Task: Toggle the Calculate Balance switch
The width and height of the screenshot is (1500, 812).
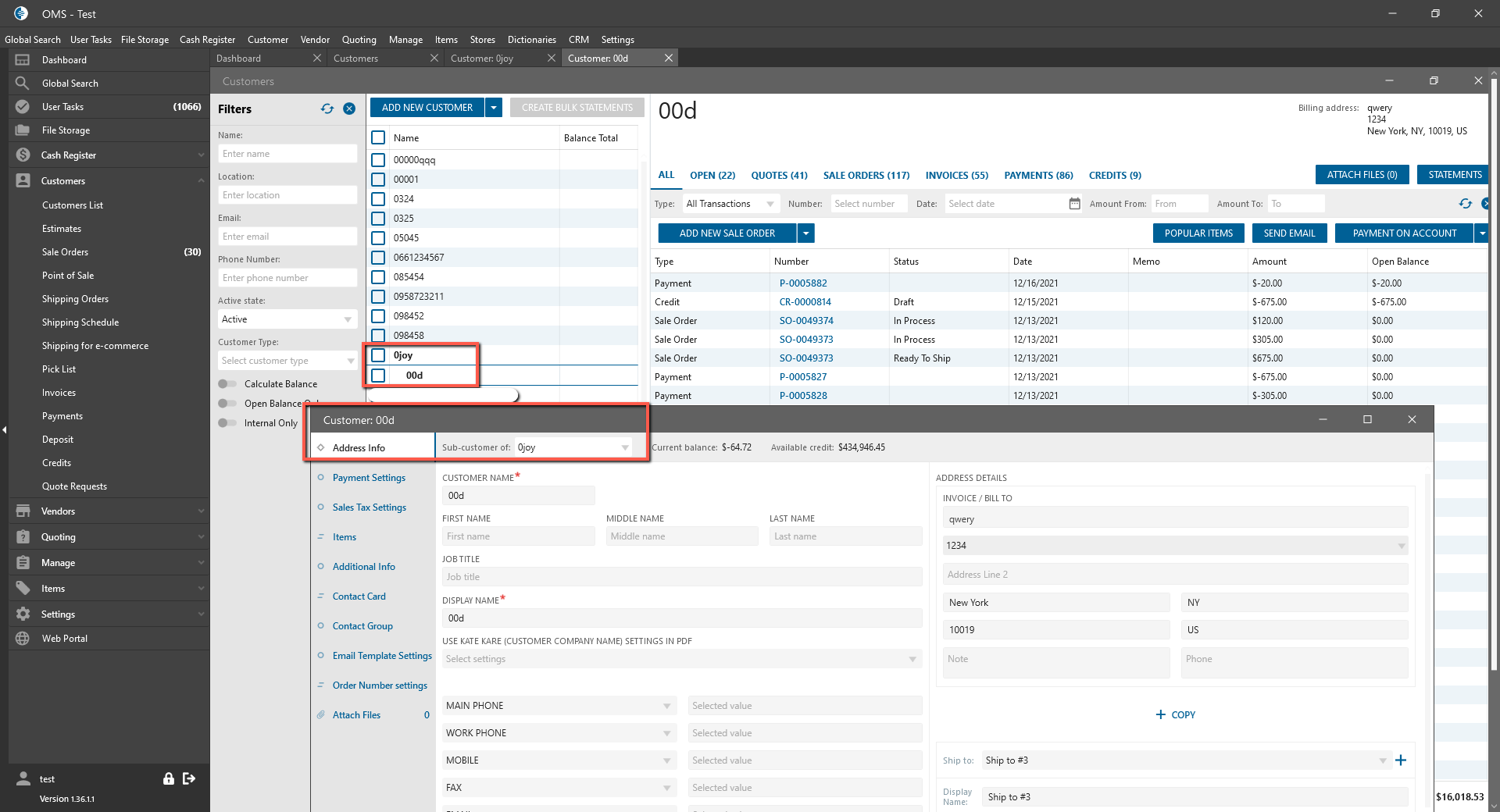Action: (227, 384)
